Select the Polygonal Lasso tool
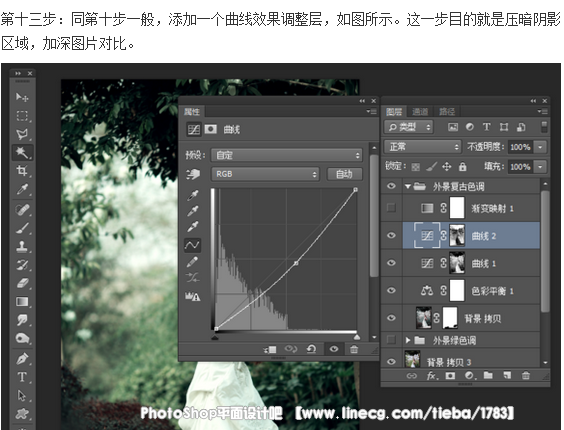564x430 pixels. tap(22, 134)
